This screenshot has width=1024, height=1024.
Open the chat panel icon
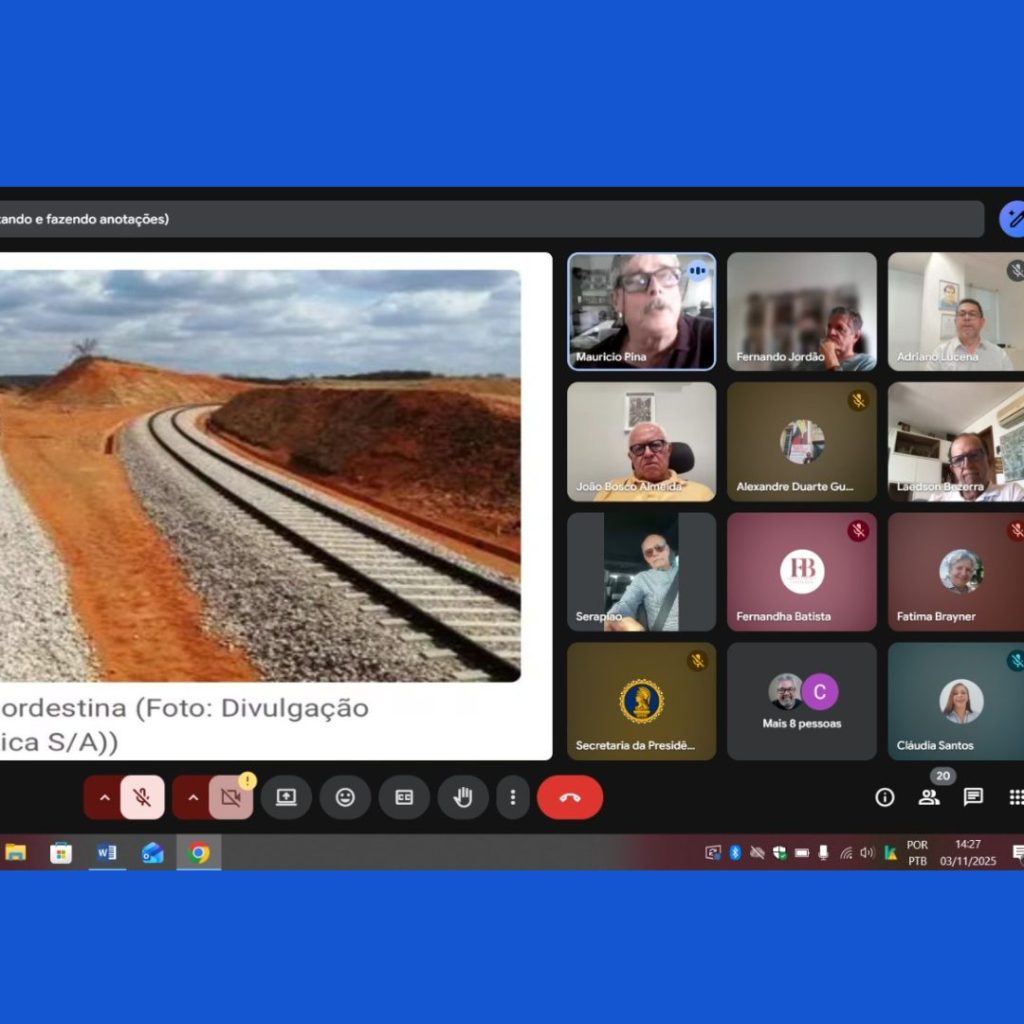[x=973, y=797]
